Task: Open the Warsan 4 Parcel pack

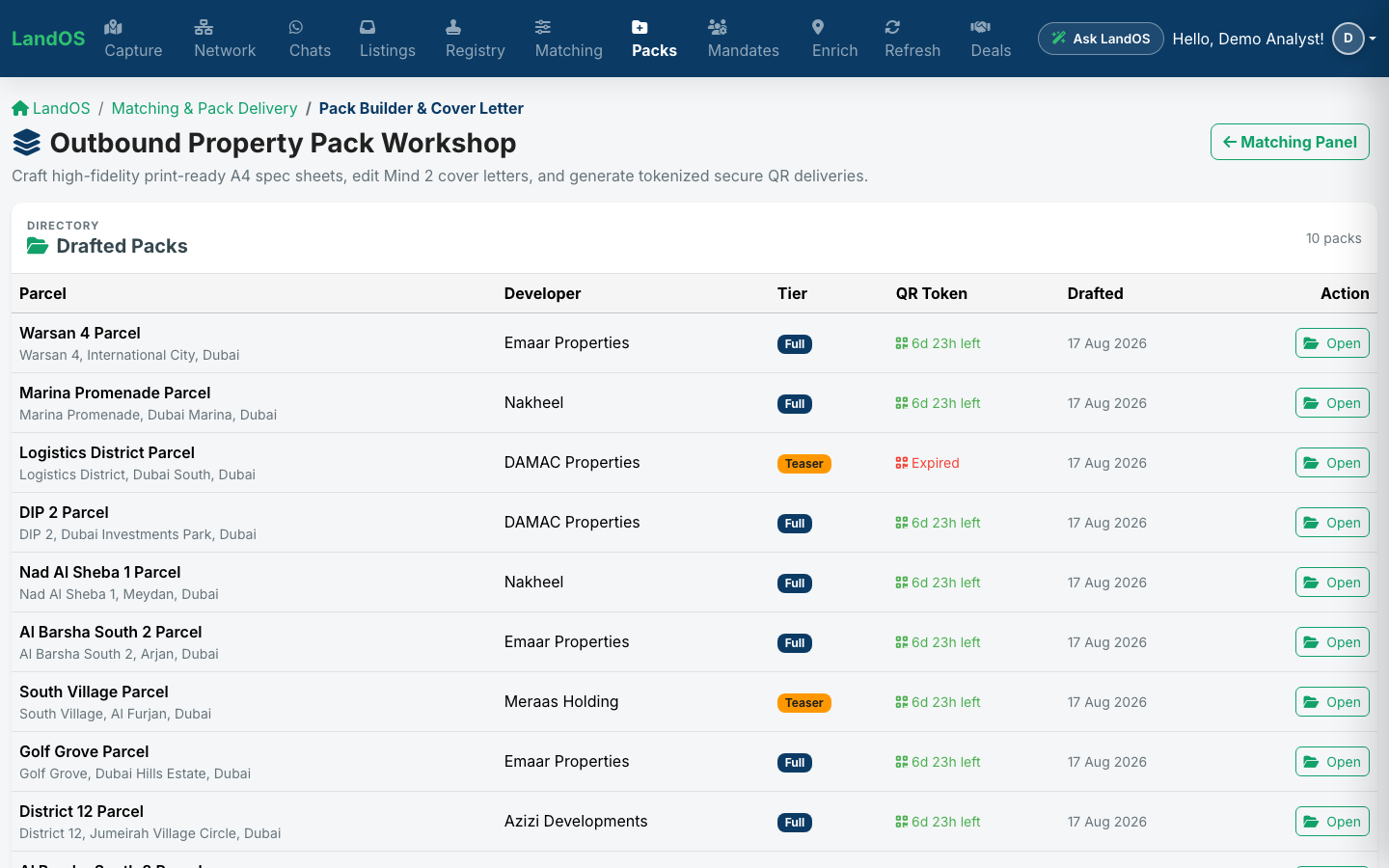Action: [1332, 343]
